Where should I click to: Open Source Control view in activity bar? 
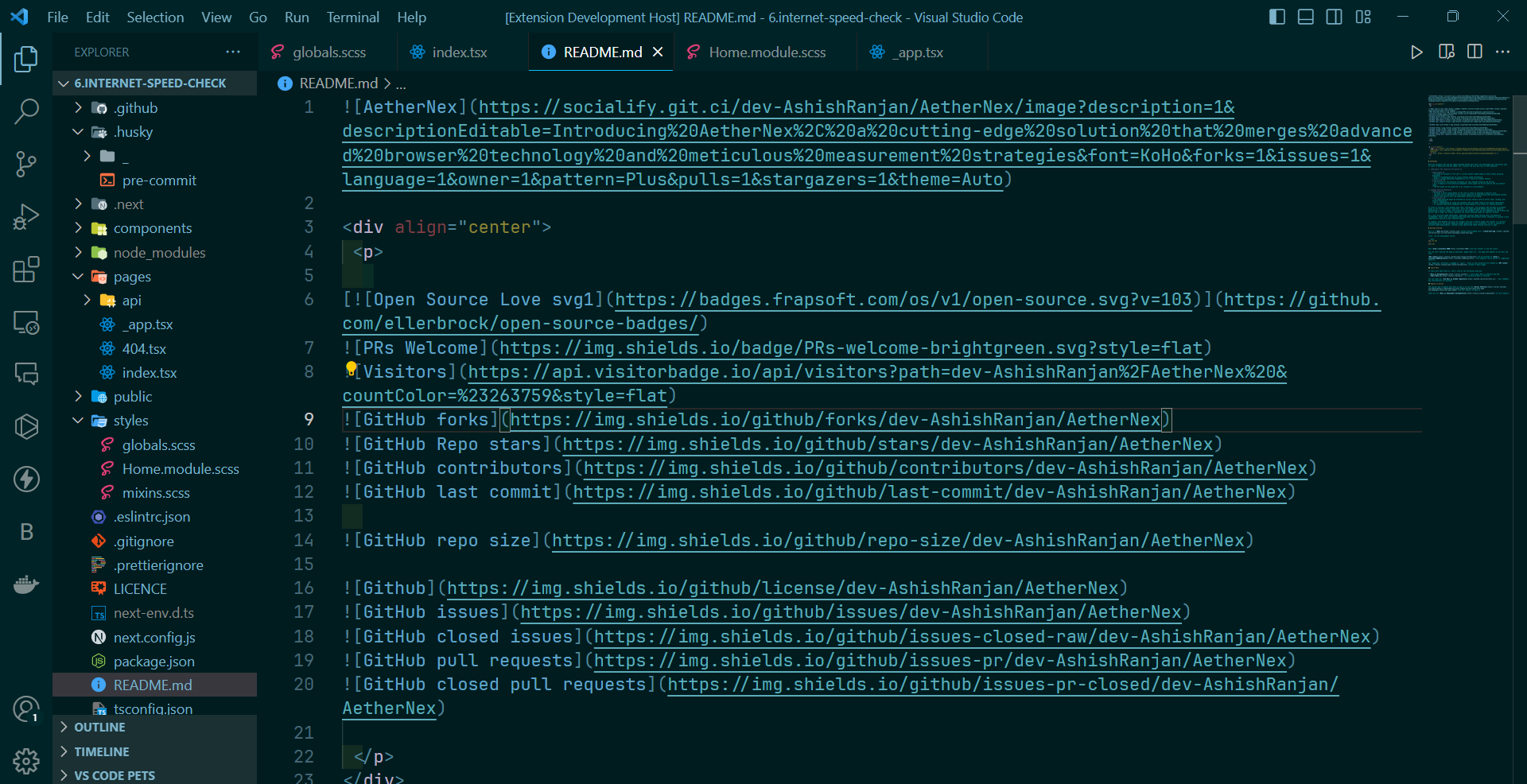pyautogui.click(x=26, y=164)
